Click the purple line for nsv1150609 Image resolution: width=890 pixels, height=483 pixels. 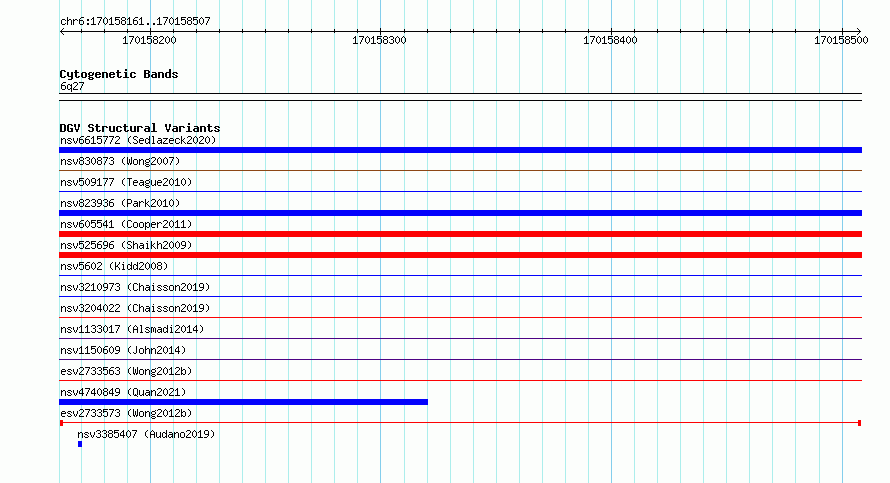click(460, 359)
